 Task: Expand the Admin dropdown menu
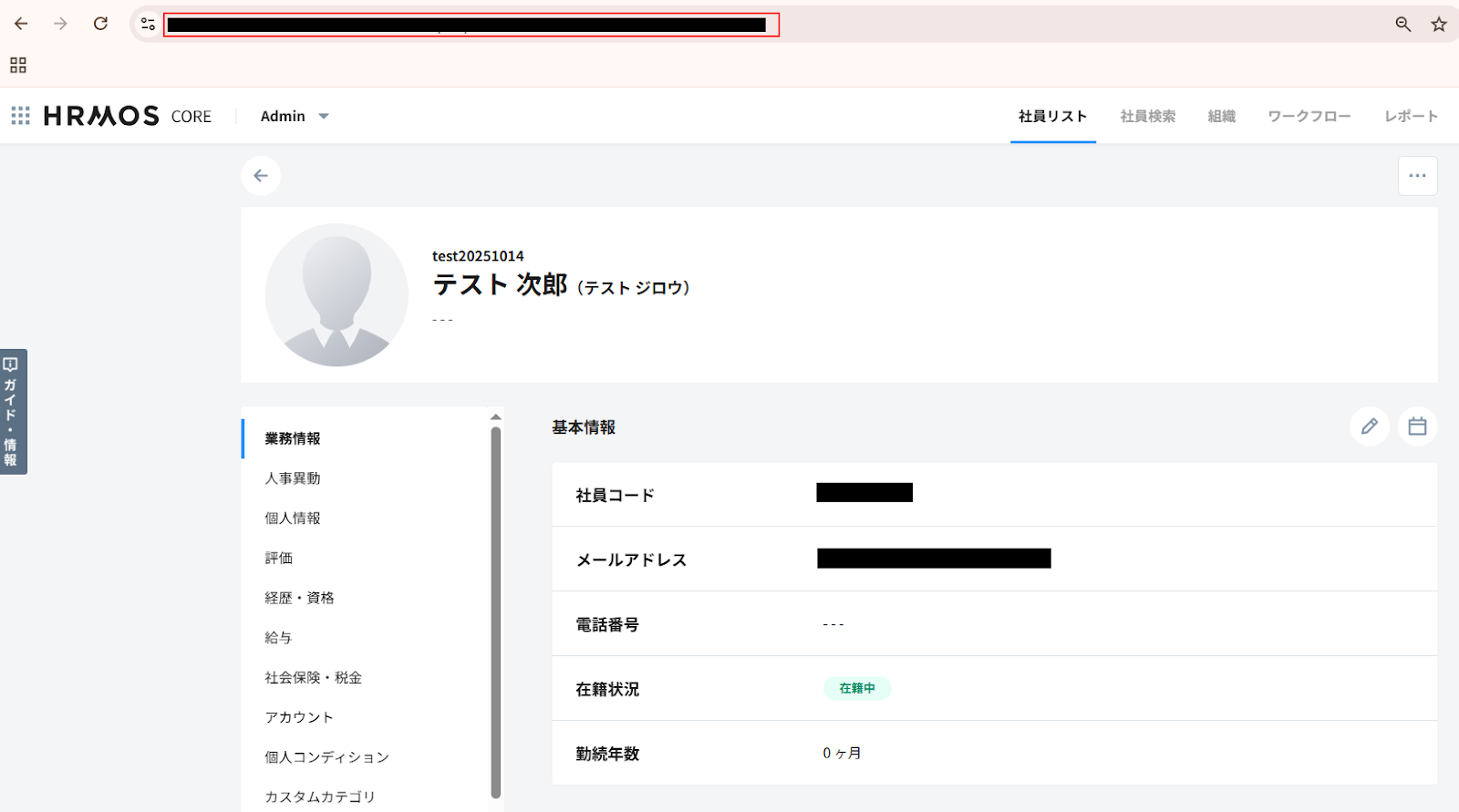(x=295, y=116)
